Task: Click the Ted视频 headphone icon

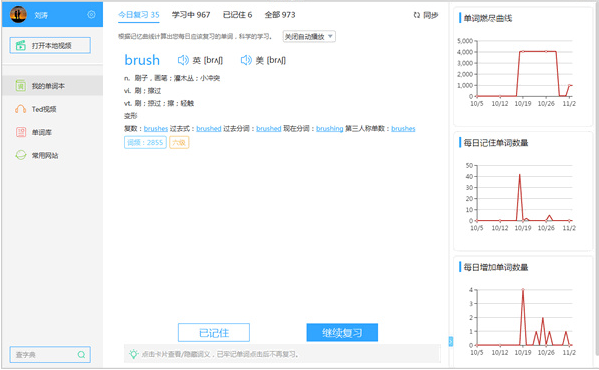Action: pos(21,109)
